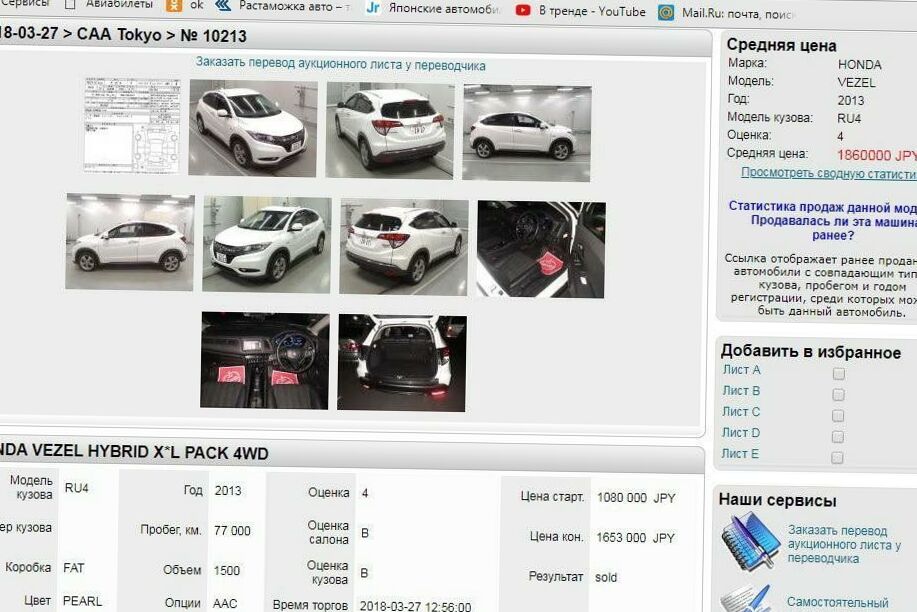Click the Растаможка авто bookmark favicon
917x612 pixels.
(223, 6)
